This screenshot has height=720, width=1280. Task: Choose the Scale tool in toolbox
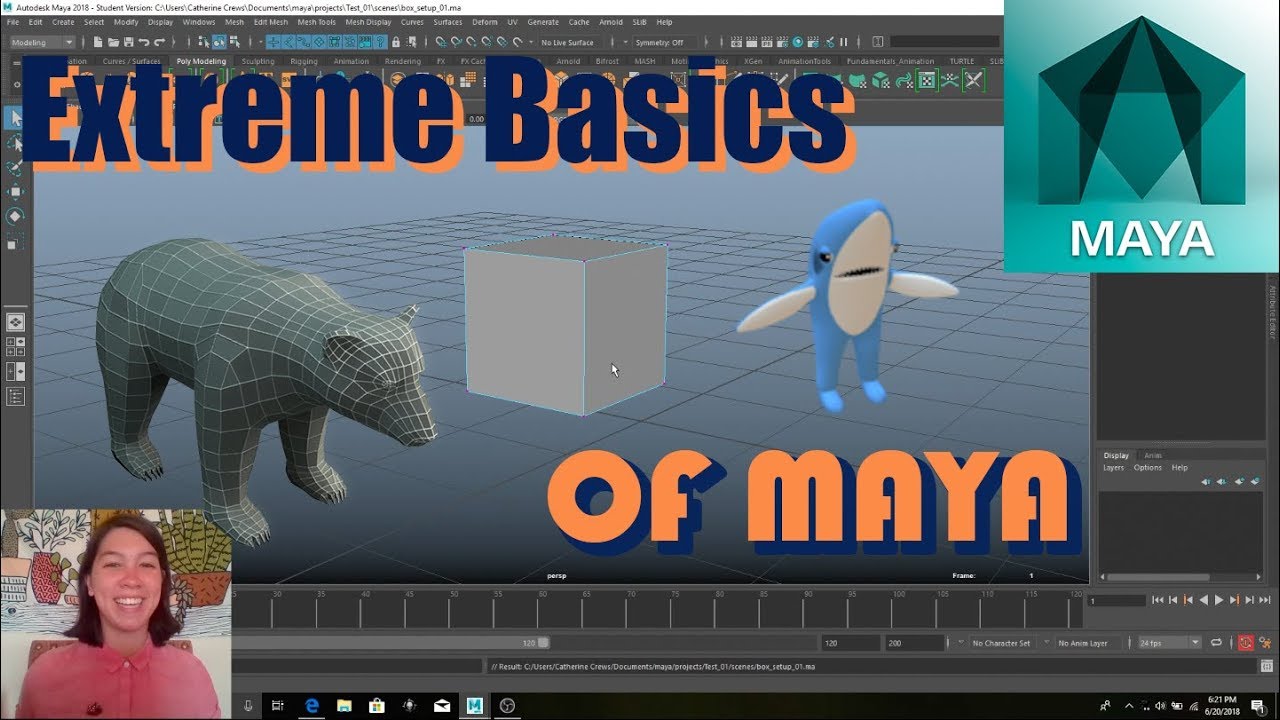[15, 241]
